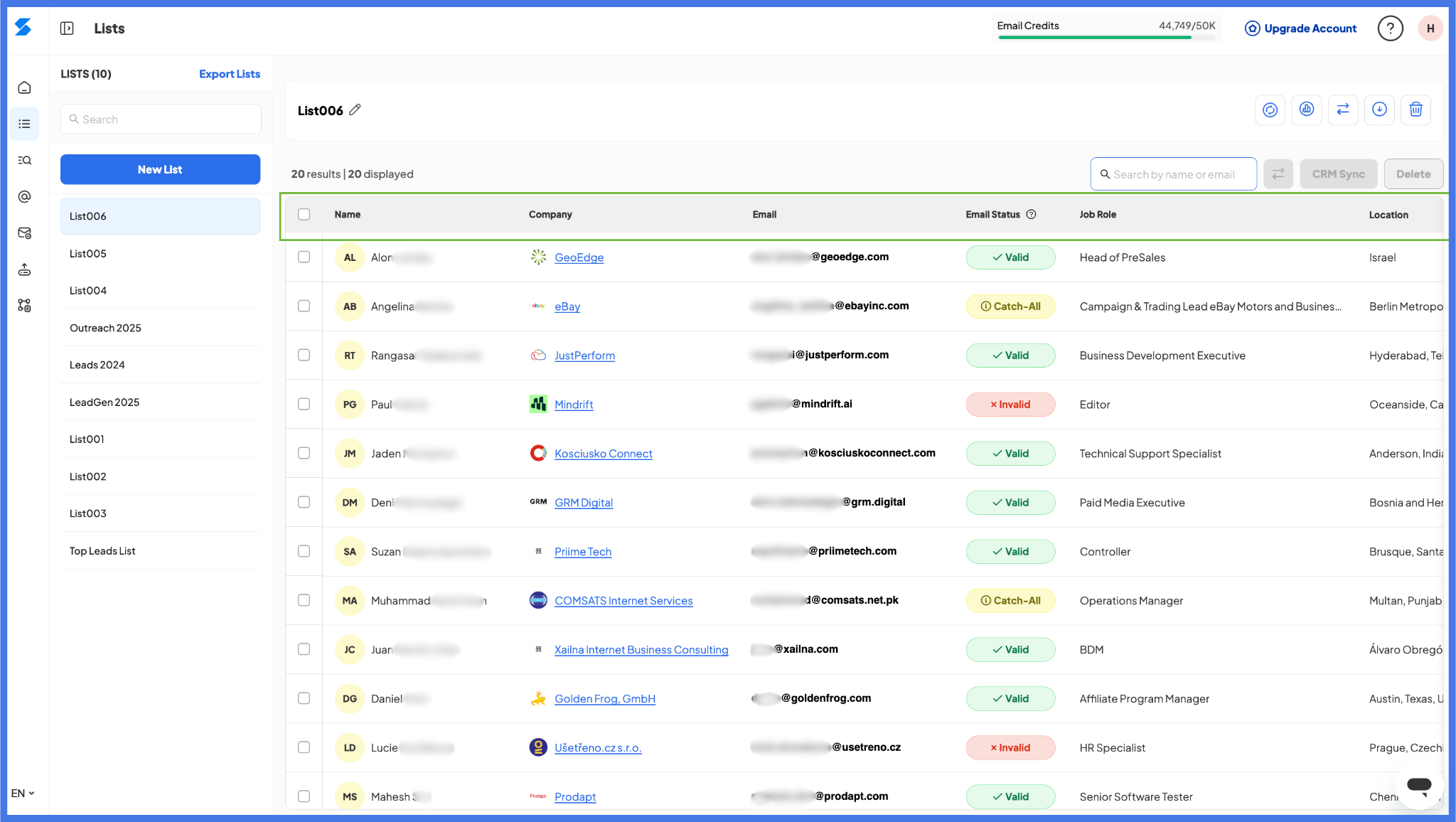Click the move contacts arrows button
The image size is (1456, 822).
[1278, 174]
